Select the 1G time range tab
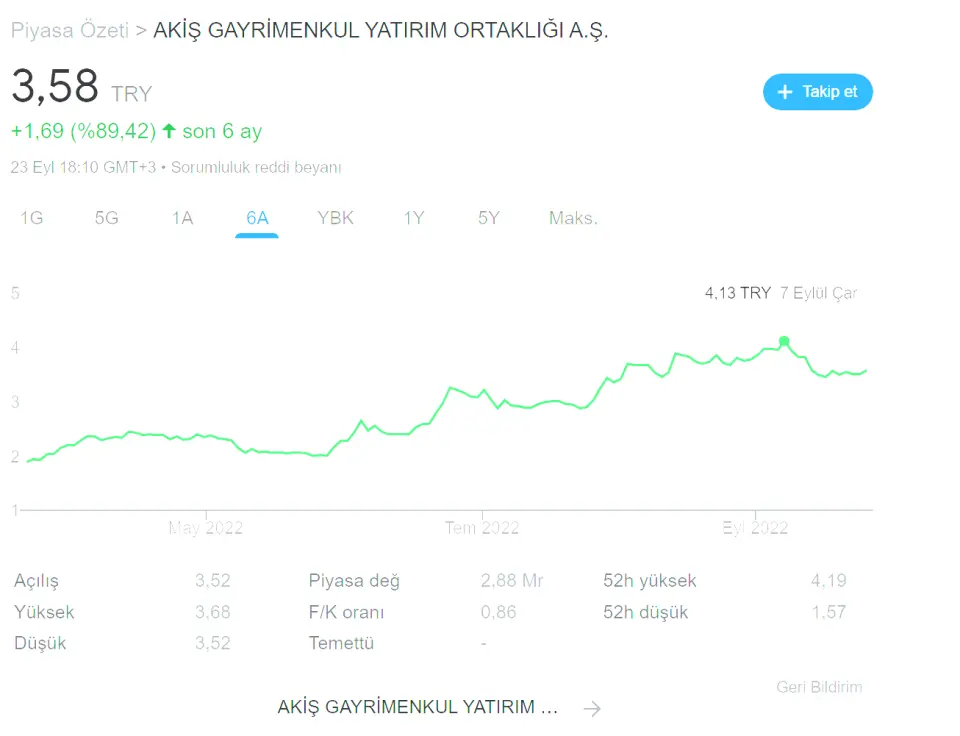Image resolution: width=960 pixels, height=736 pixels. coord(32,218)
